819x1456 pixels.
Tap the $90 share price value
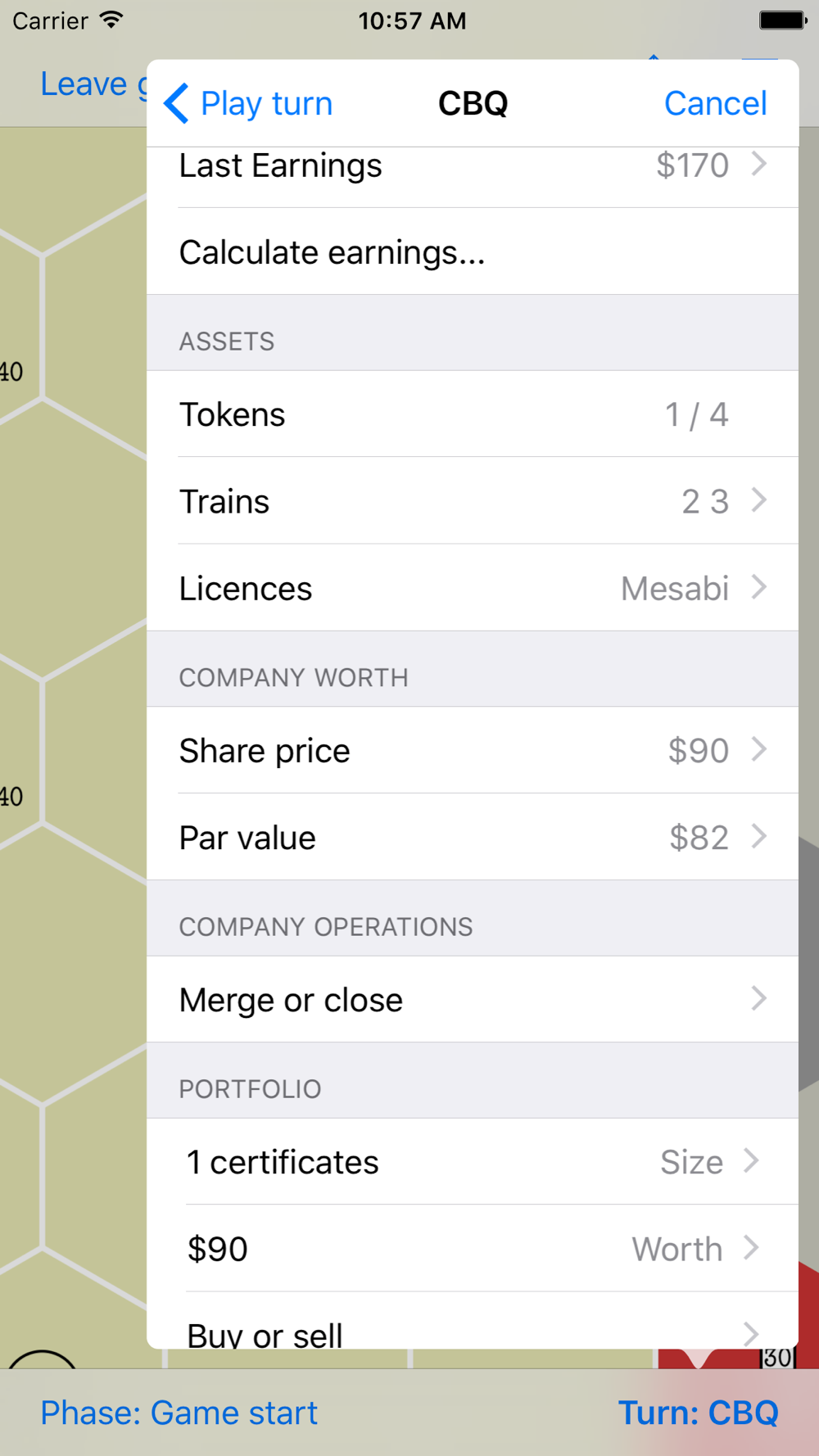[698, 751]
